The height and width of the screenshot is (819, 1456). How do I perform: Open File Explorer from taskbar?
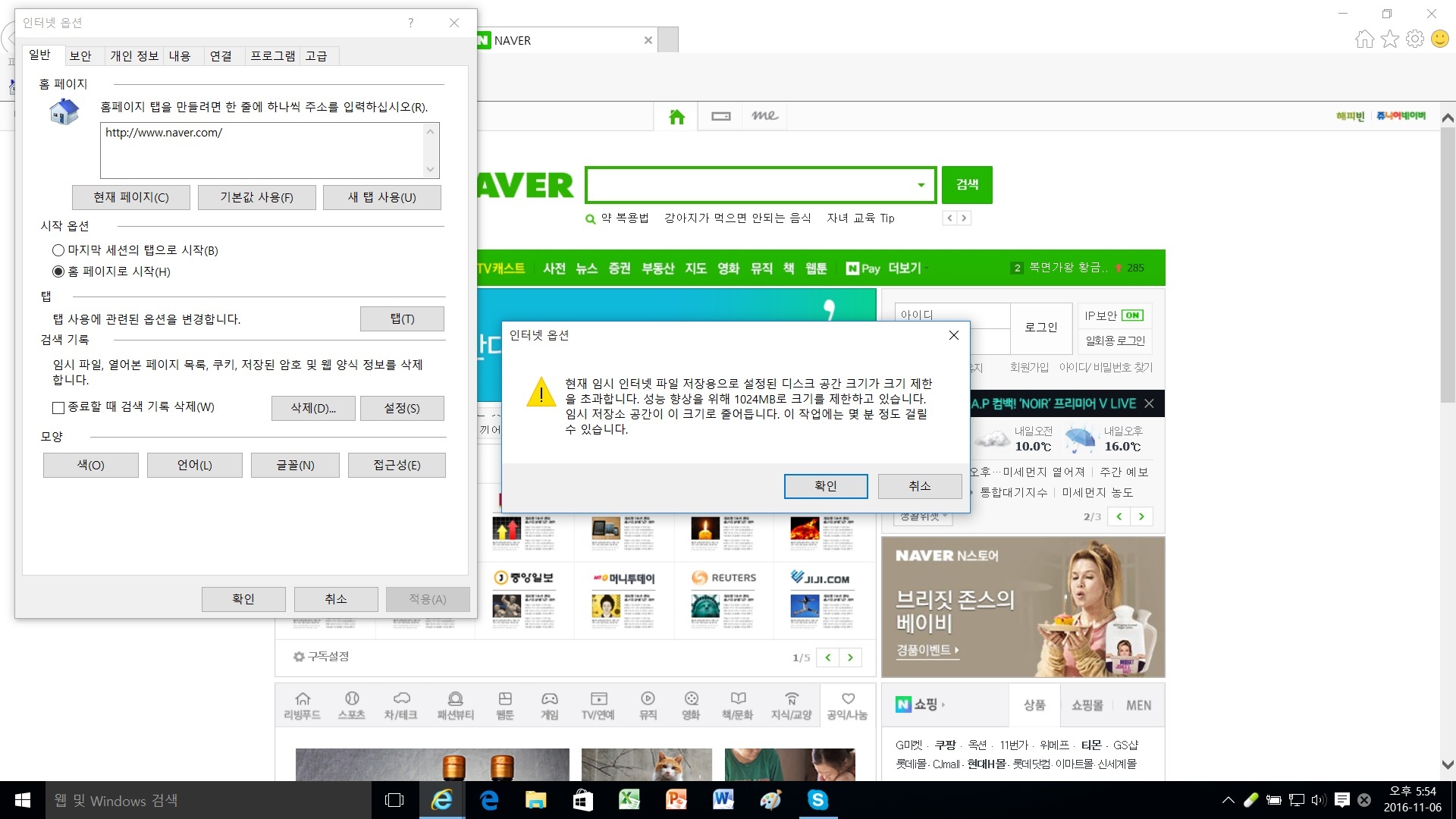[x=535, y=800]
